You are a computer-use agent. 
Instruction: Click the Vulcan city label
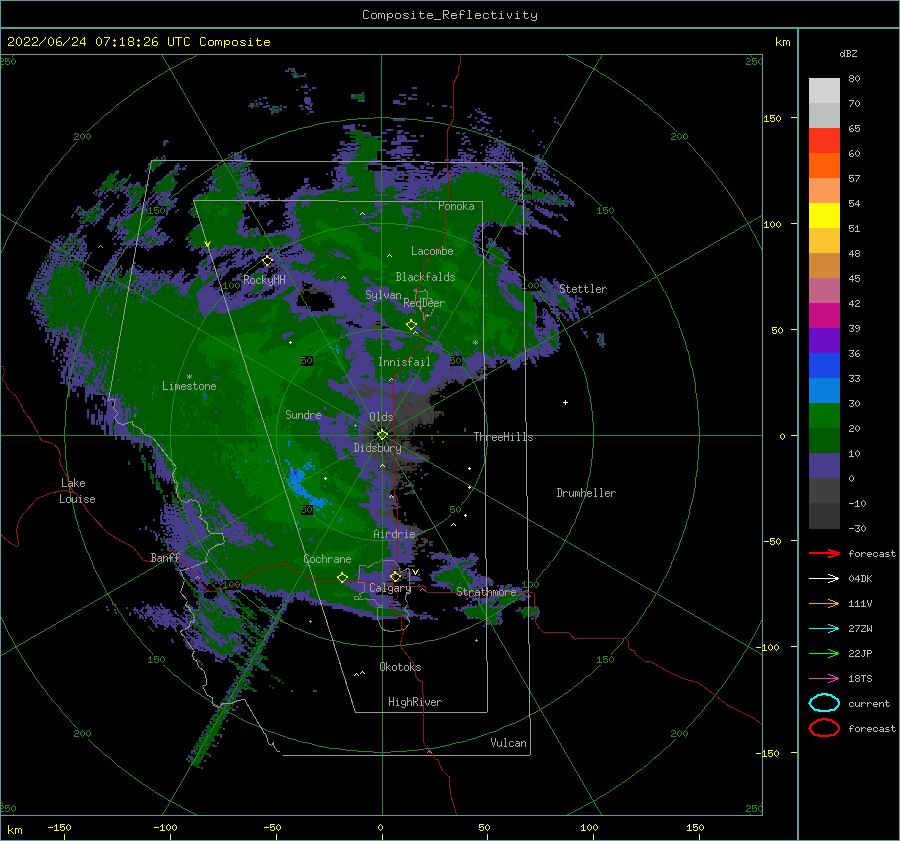(x=509, y=743)
